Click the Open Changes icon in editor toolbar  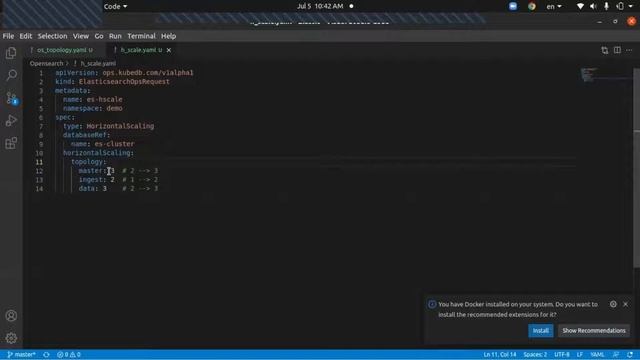point(604,50)
